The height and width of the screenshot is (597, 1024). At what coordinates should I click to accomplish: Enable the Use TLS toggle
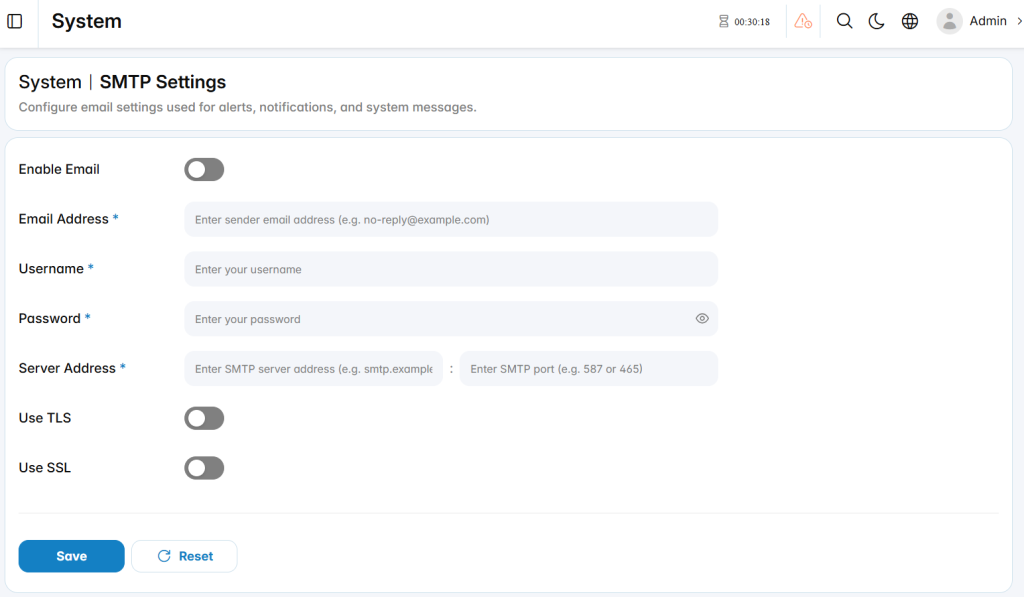tap(204, 418)
